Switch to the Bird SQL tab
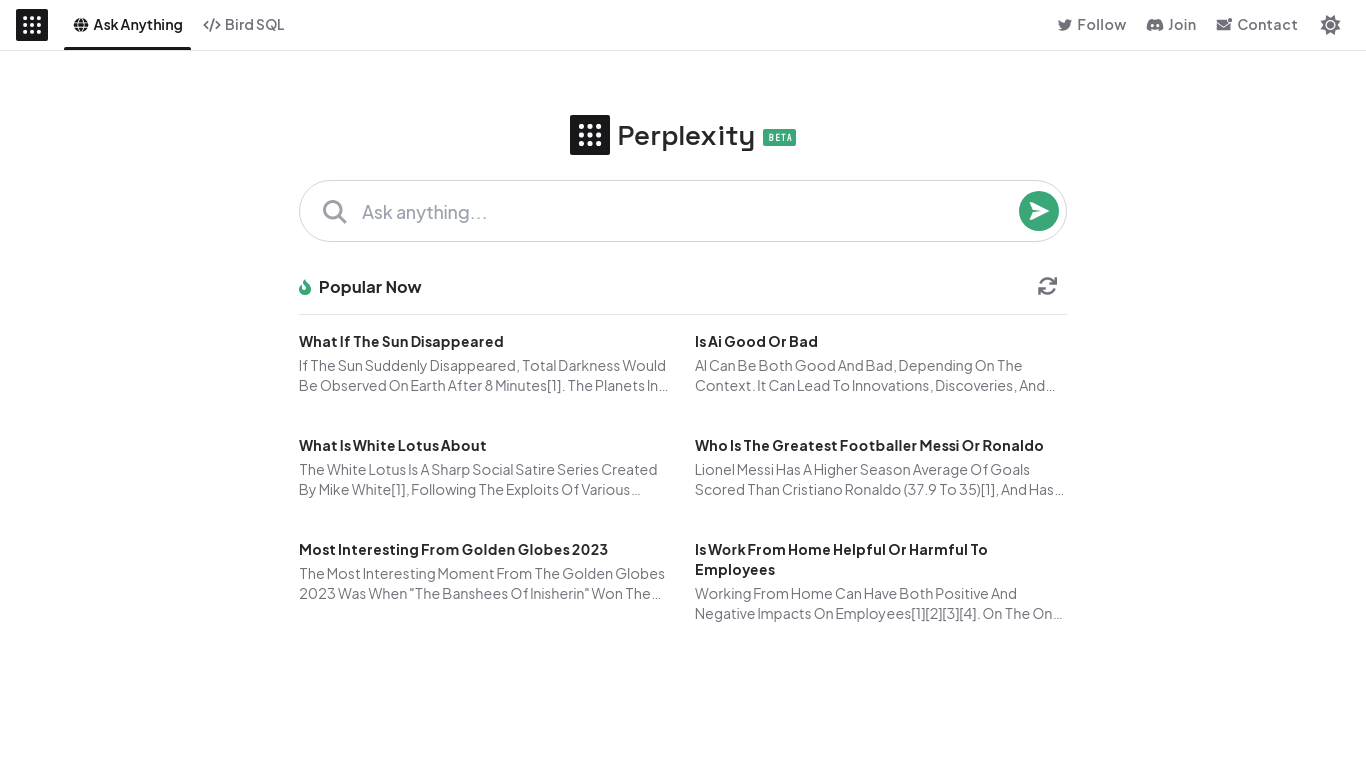 [x=244, y=25]
